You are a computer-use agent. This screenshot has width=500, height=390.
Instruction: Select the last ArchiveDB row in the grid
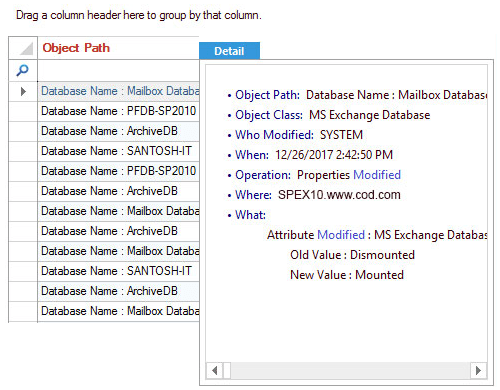118,291
